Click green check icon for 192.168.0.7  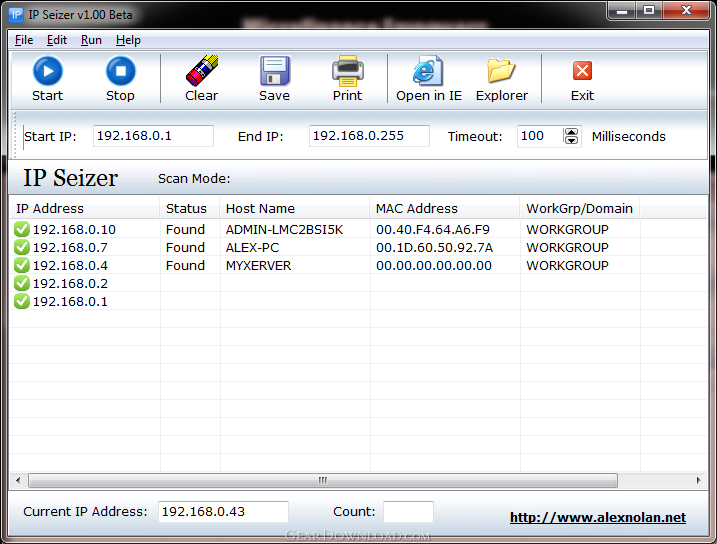pyautogui.click(x=21, y=247)
